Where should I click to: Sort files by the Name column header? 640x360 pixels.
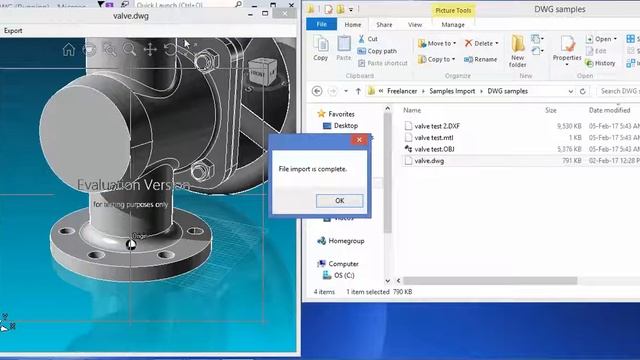412,110
